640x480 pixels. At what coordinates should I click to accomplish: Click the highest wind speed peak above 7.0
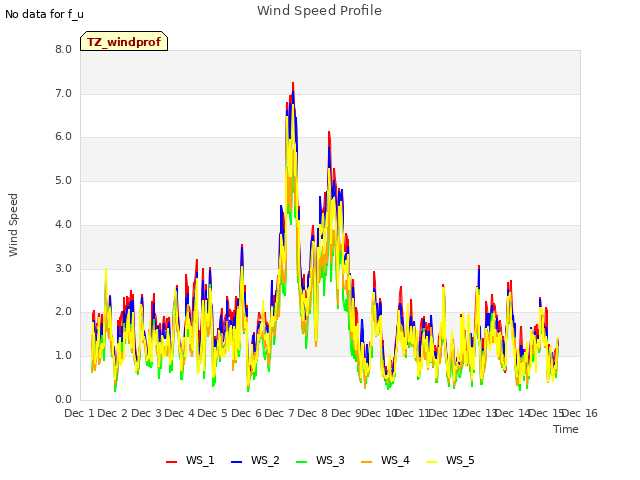click(293, 84)
